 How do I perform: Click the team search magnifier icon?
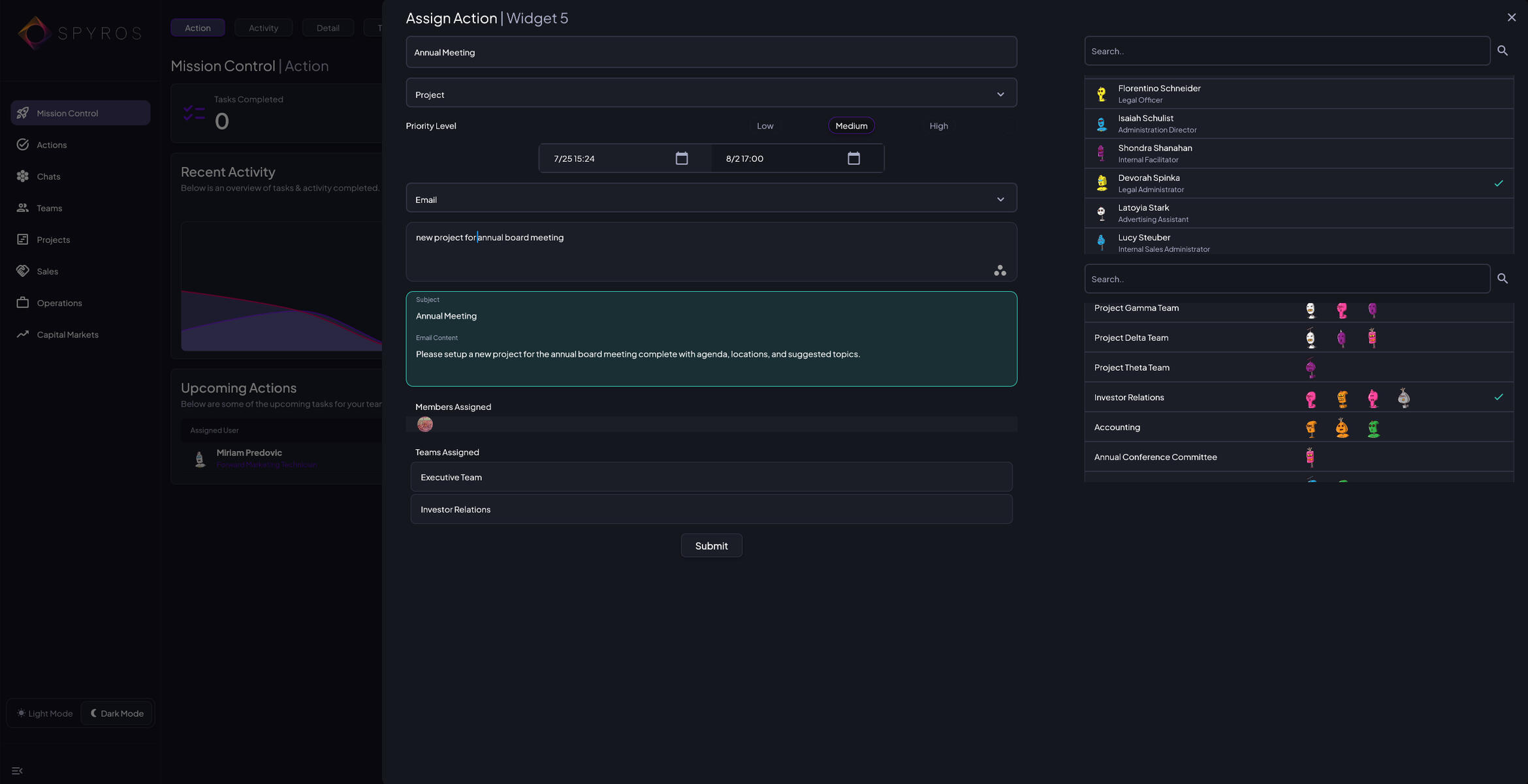[x=1503, y=279]
